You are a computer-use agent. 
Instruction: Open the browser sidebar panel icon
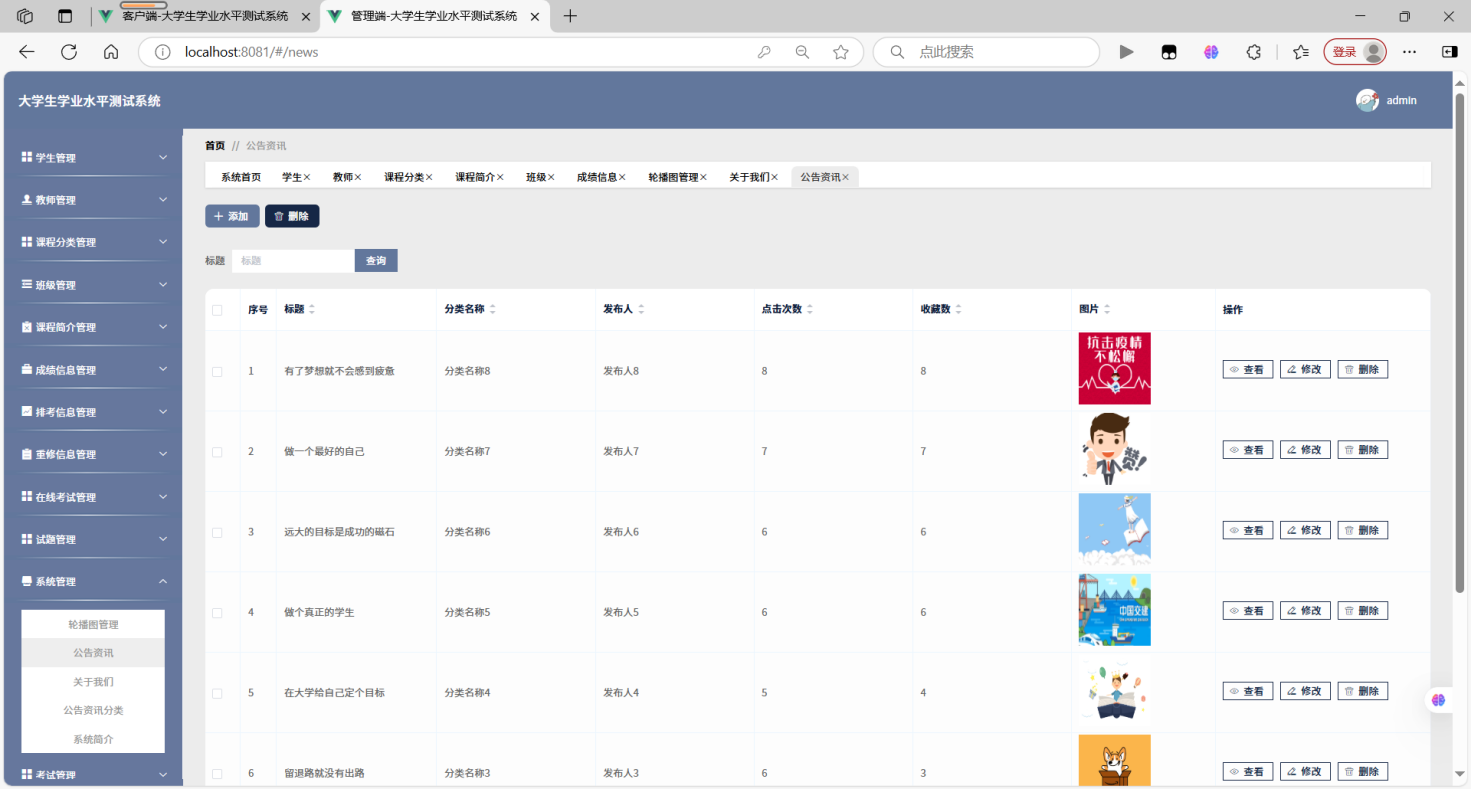(1449, 52)
